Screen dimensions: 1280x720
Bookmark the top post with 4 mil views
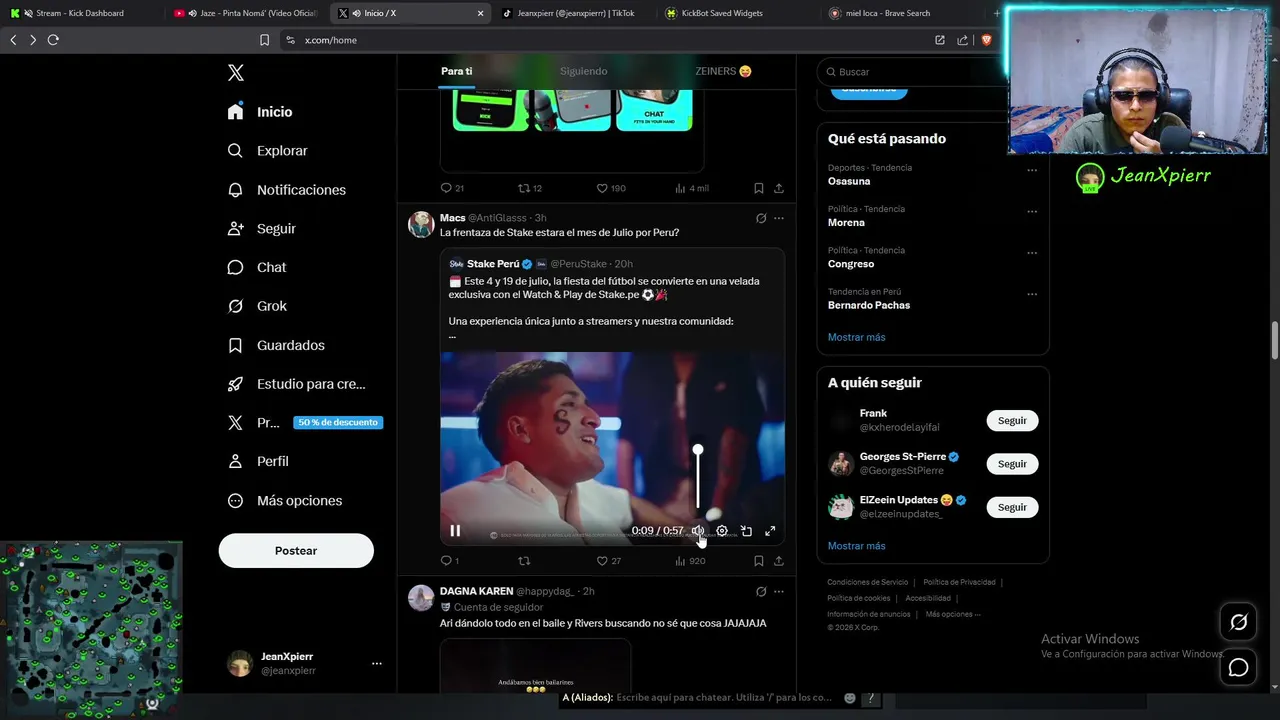pos(759,188)
